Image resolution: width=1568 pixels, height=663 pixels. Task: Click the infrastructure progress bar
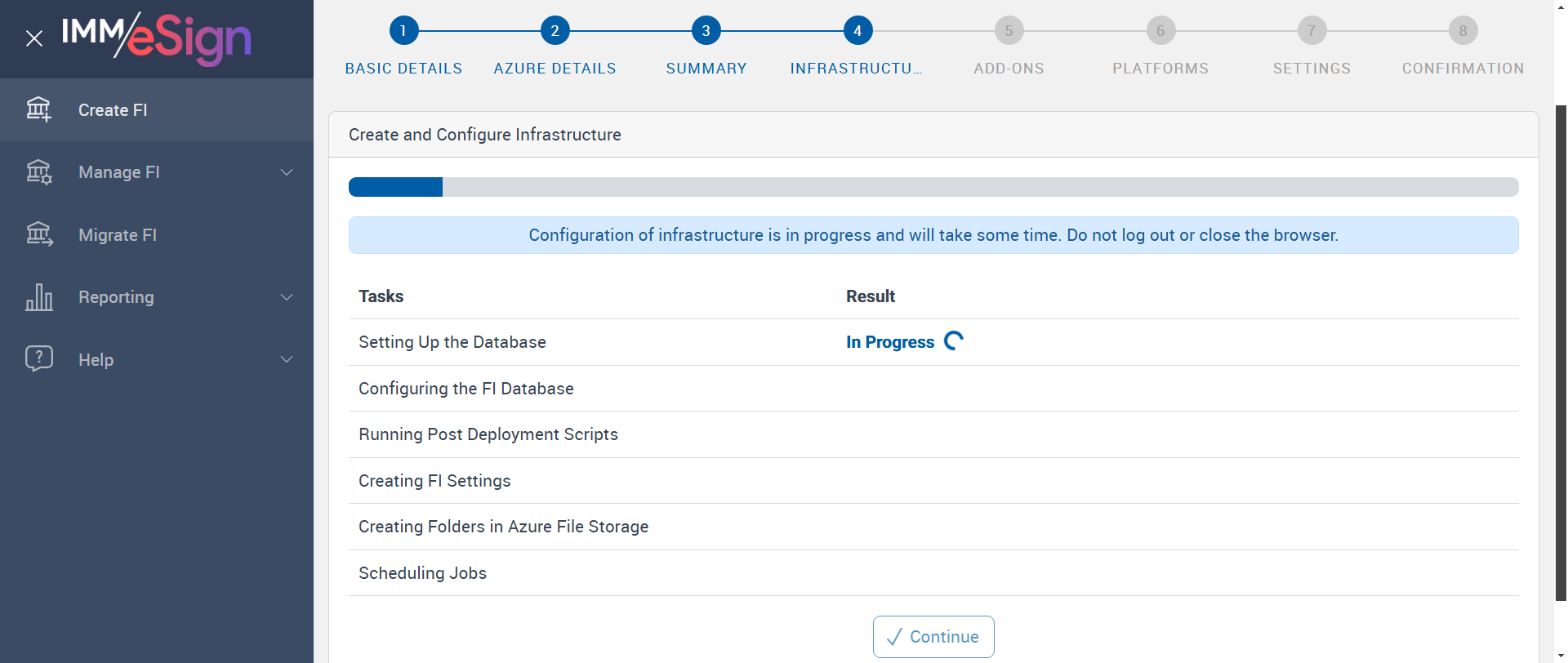[933, 187]
